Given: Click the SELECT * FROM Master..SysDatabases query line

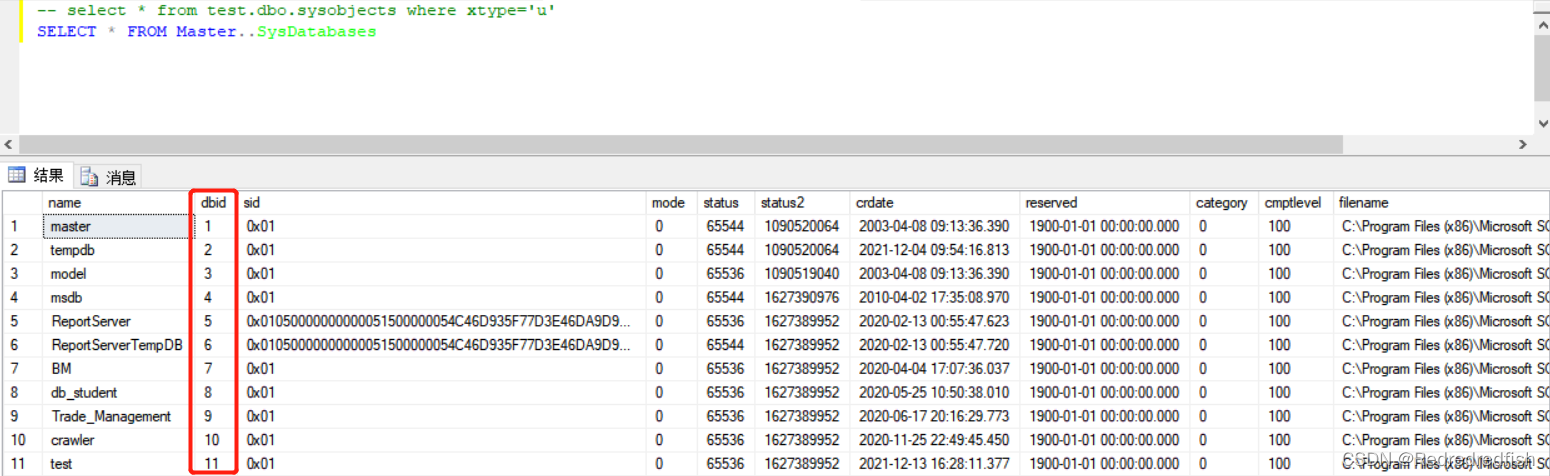Looking at the screenshot, I should [x=206, y=31].
